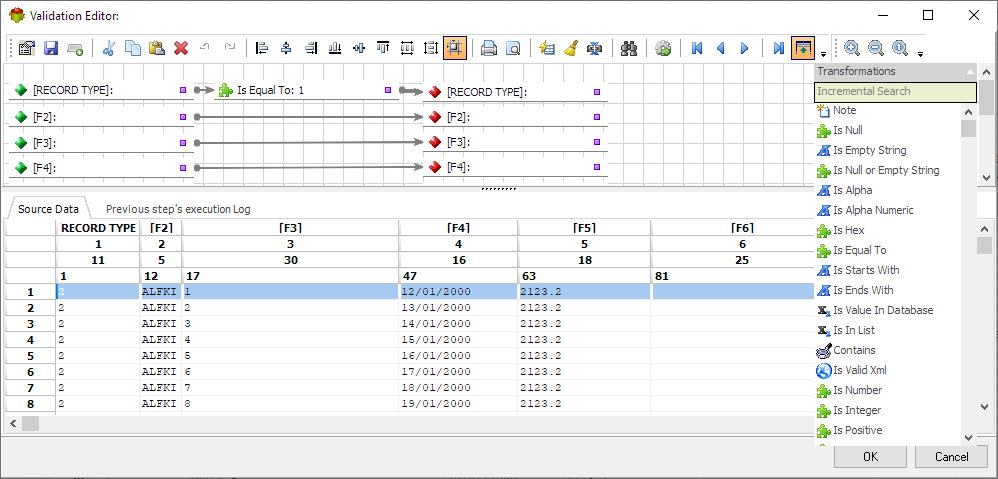Click the Align Left icon
The image size is (998, 479).
point(262,48)
